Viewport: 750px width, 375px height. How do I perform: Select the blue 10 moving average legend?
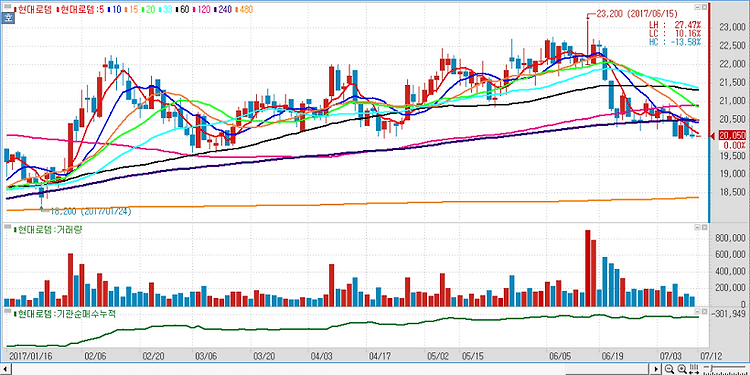[x=114, y=9]
